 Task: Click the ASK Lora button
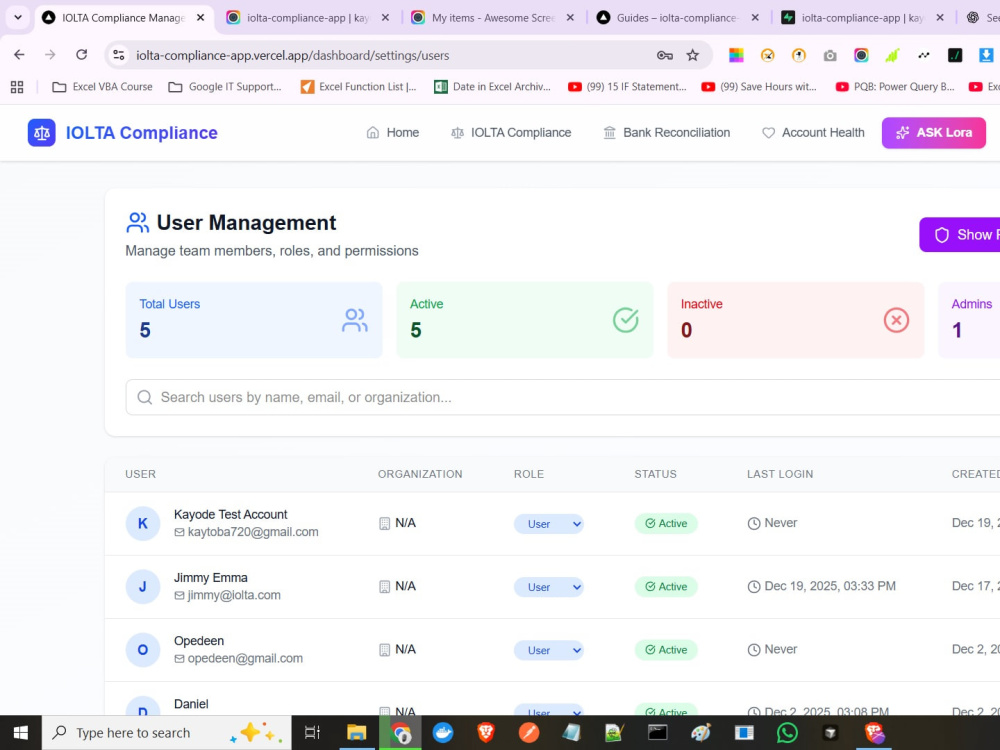(x=934, y=133)
